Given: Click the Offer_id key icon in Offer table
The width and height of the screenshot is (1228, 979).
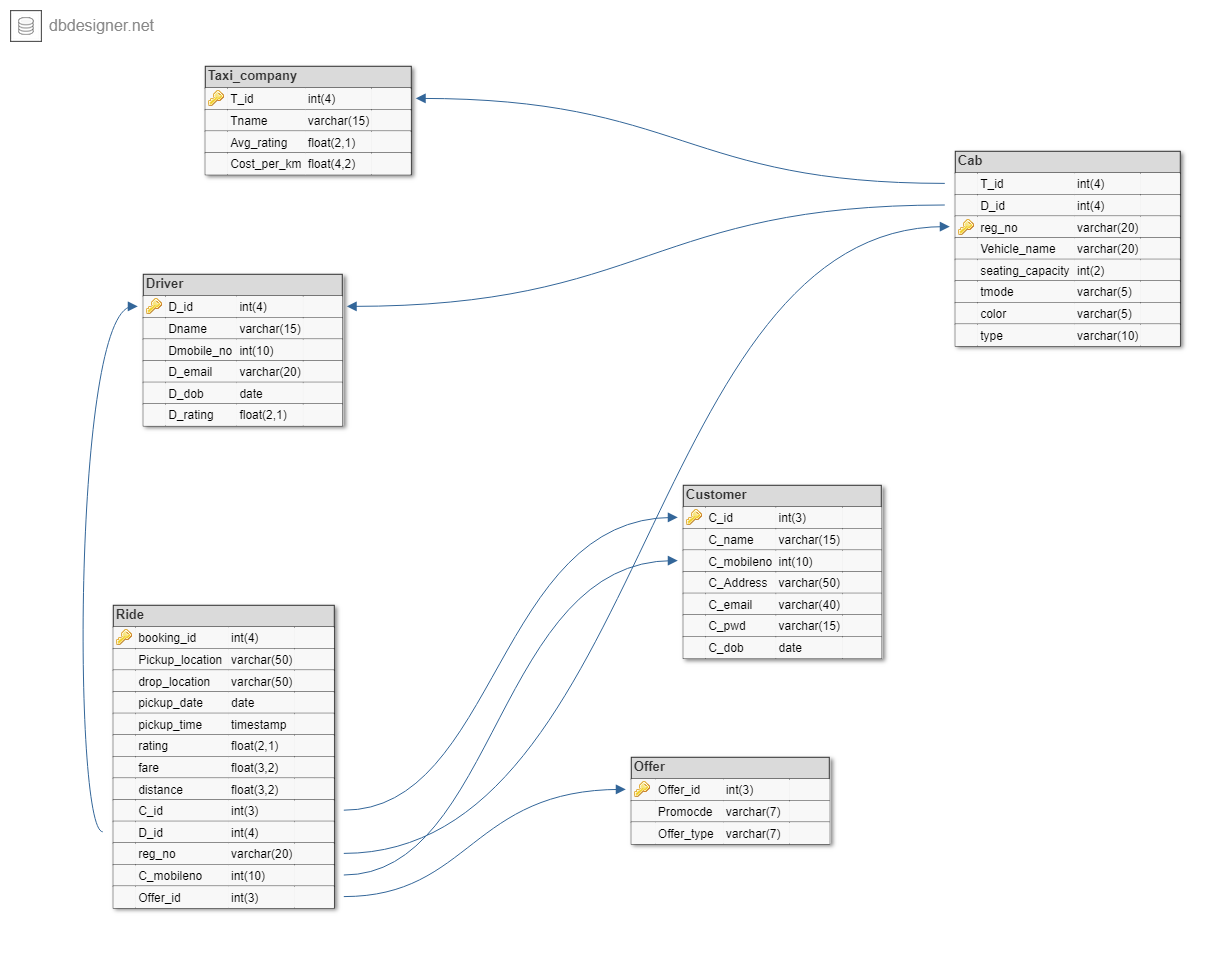Looking at the screenshot, I should pyautogui.click(x=643, y=789).
